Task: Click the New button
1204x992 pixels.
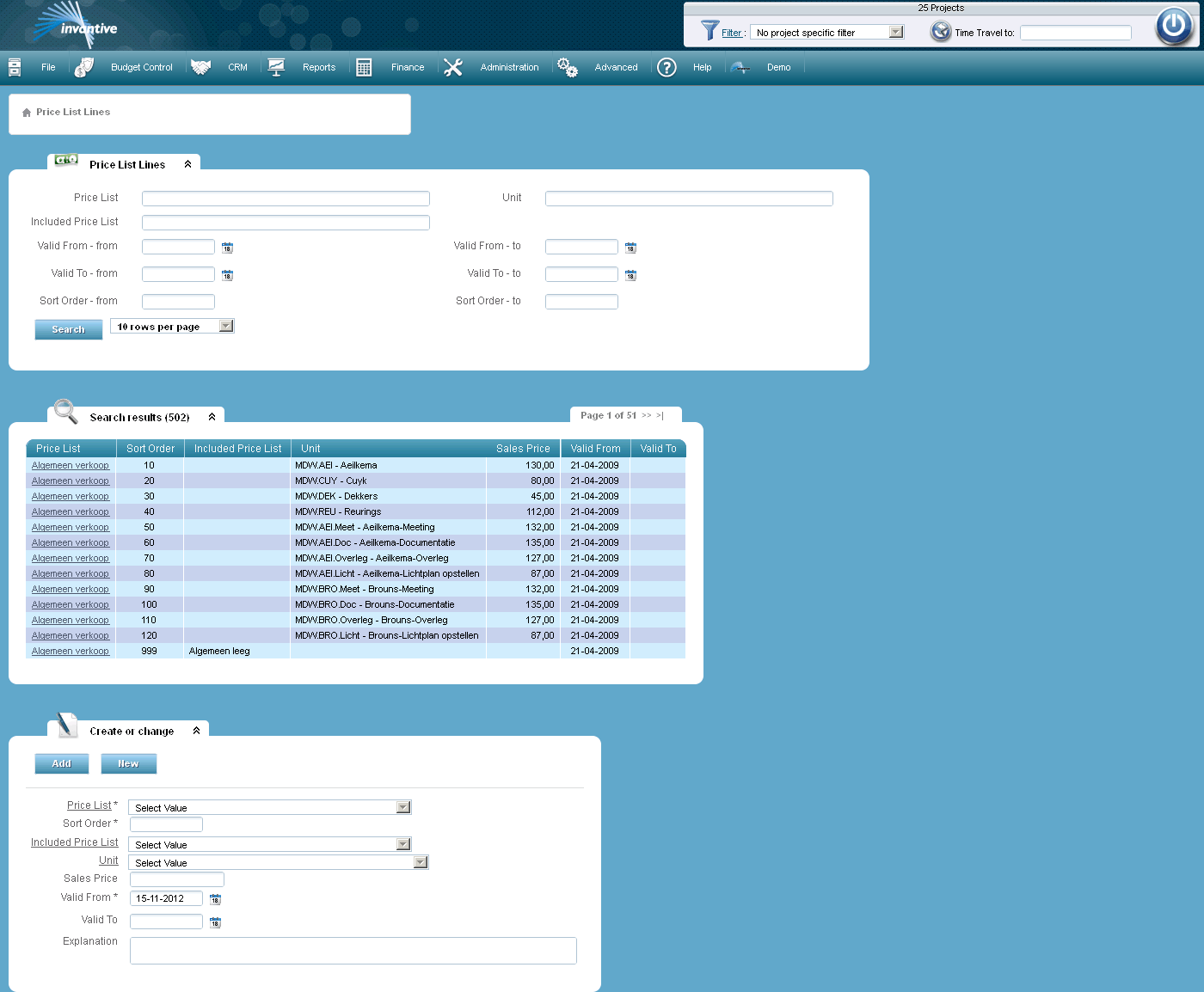Action: pyautogui.click(x=128, y=763)
